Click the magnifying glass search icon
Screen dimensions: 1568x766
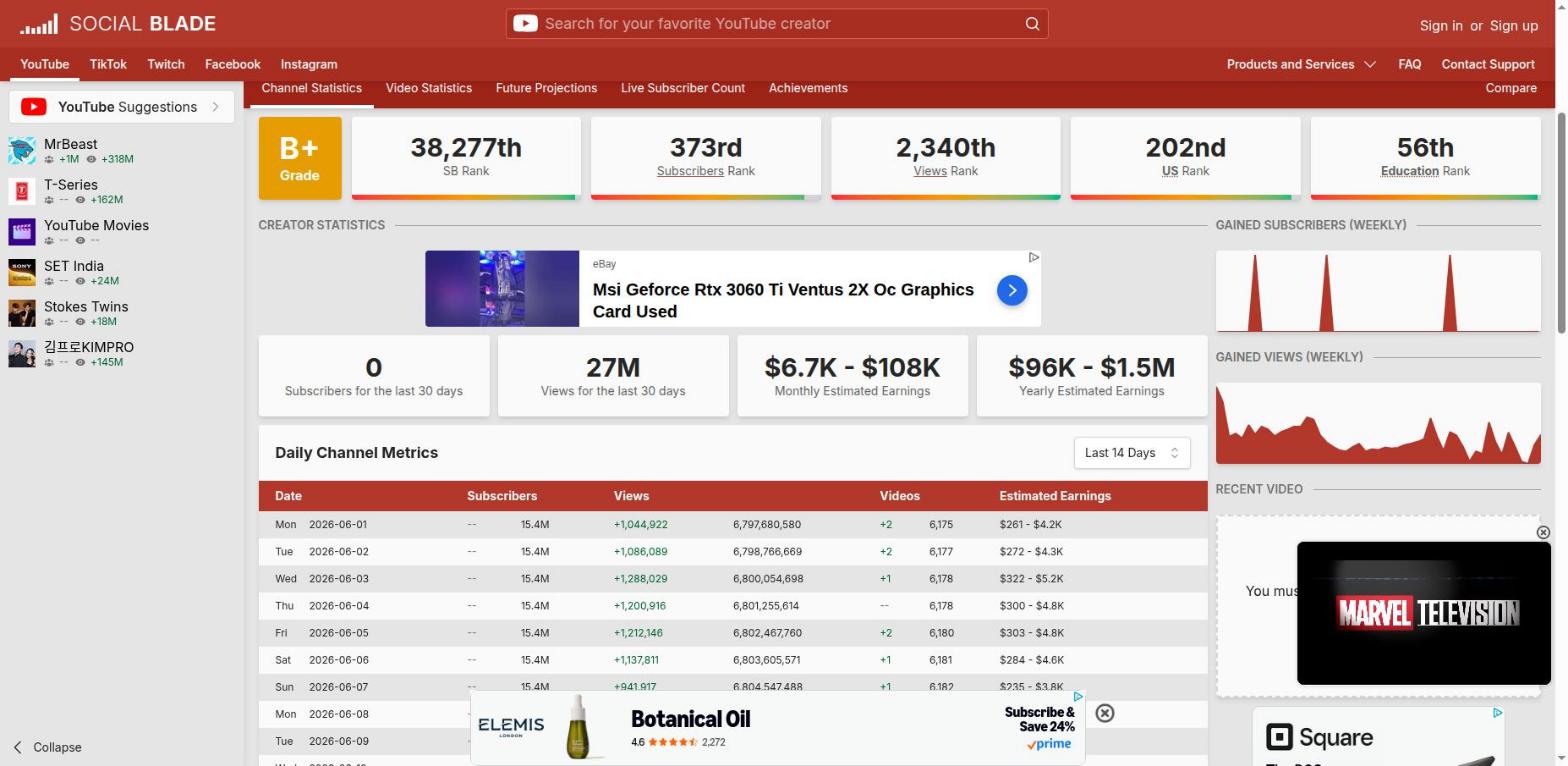1032,24
